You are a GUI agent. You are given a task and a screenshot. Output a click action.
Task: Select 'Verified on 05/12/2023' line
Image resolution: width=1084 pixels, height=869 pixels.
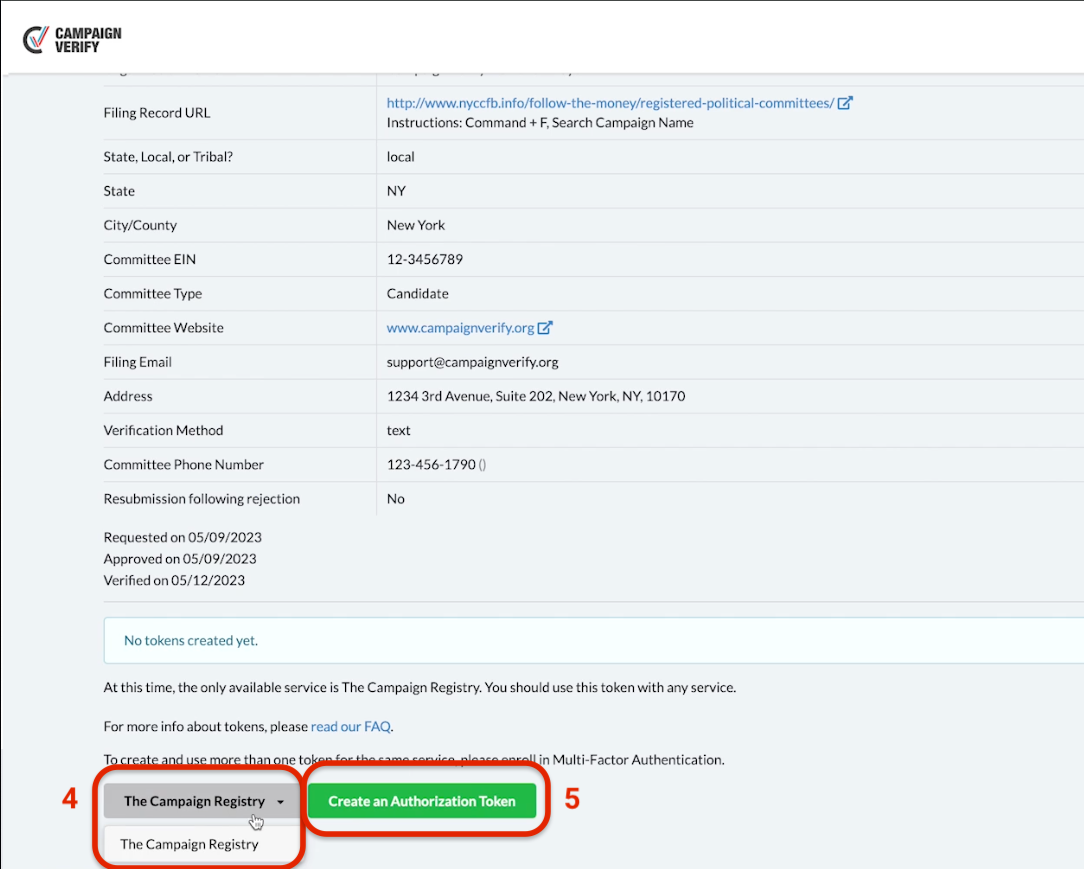pos(174,581)
